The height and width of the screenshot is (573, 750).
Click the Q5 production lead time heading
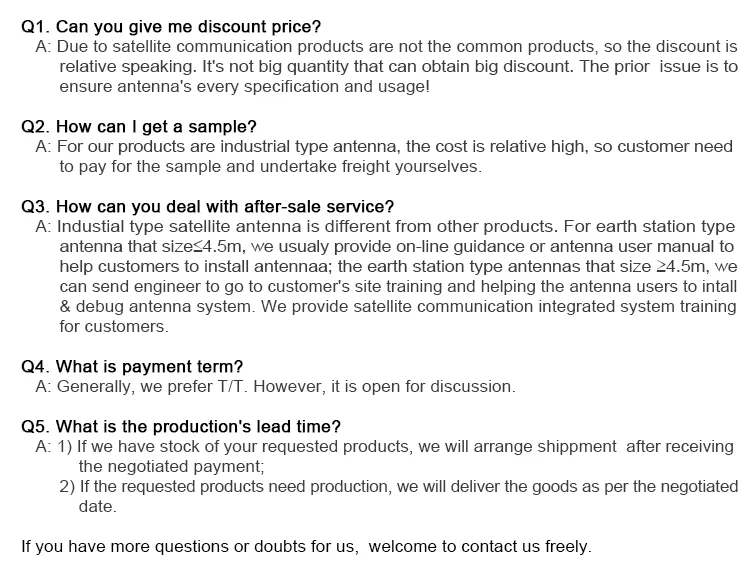(181, 426)
